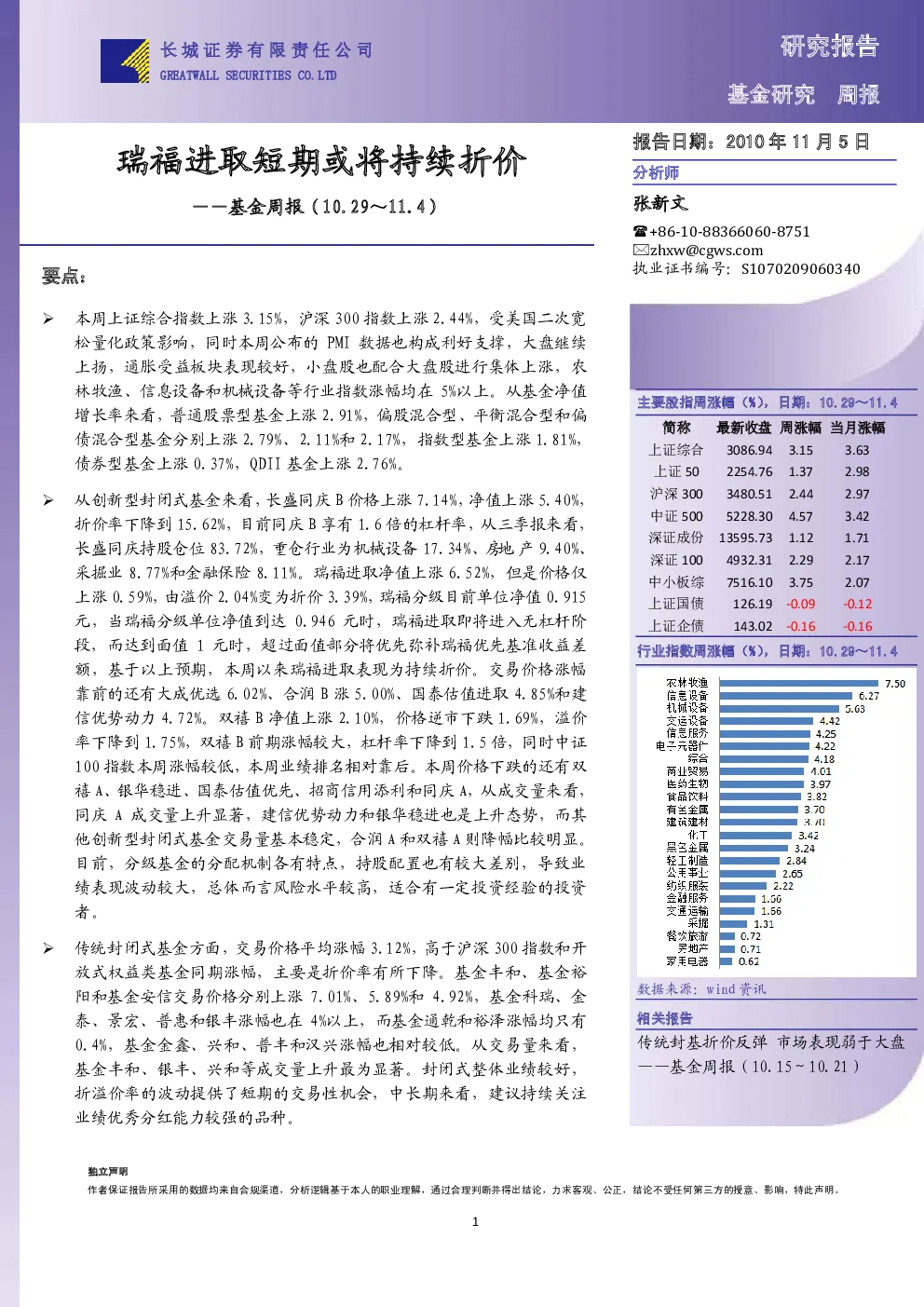Click the '机械设备' bar at 5.63

780,708
